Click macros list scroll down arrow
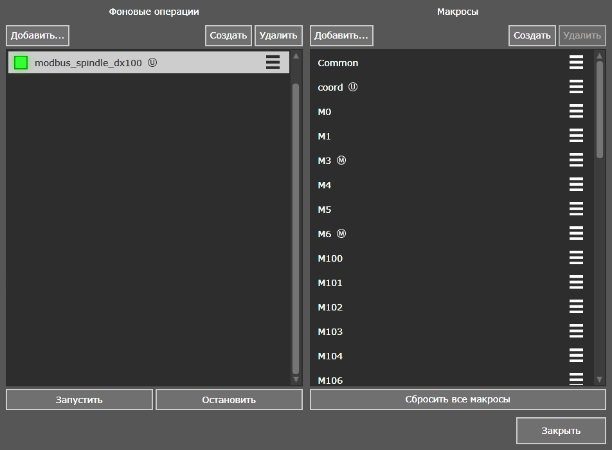612x450 pixels. point(600,379)
